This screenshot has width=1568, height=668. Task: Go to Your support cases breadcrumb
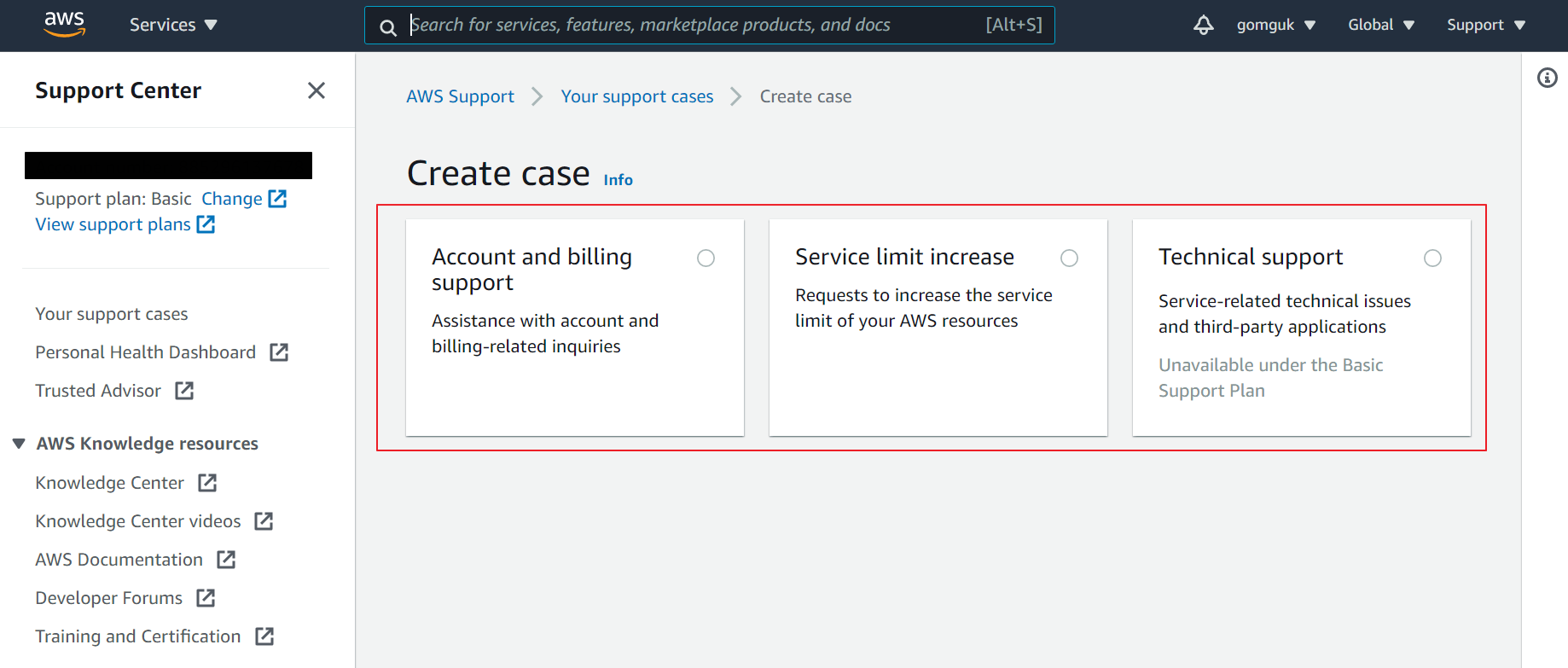[x=637, y=96]
